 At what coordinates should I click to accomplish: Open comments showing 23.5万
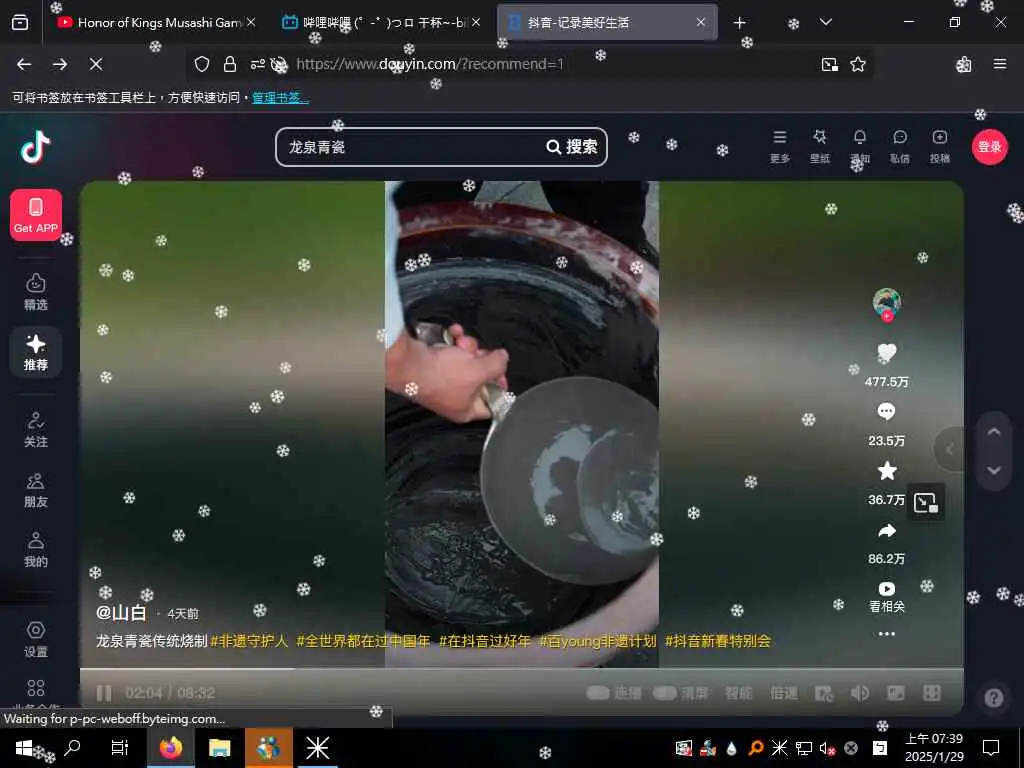click(x=887, y=412)
